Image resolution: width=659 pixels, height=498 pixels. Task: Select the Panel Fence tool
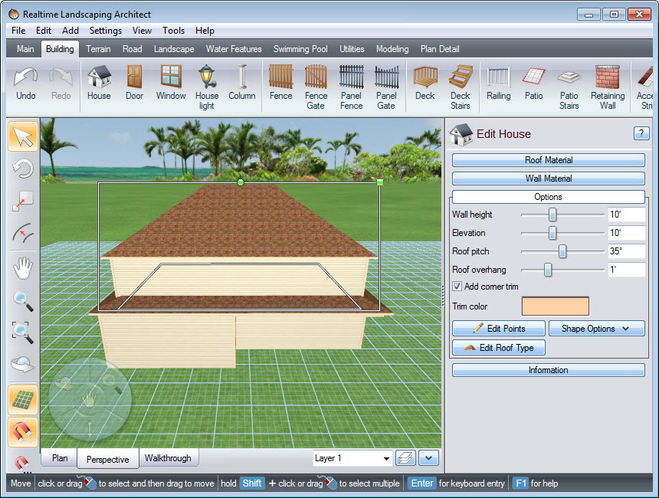pos(351,88)
